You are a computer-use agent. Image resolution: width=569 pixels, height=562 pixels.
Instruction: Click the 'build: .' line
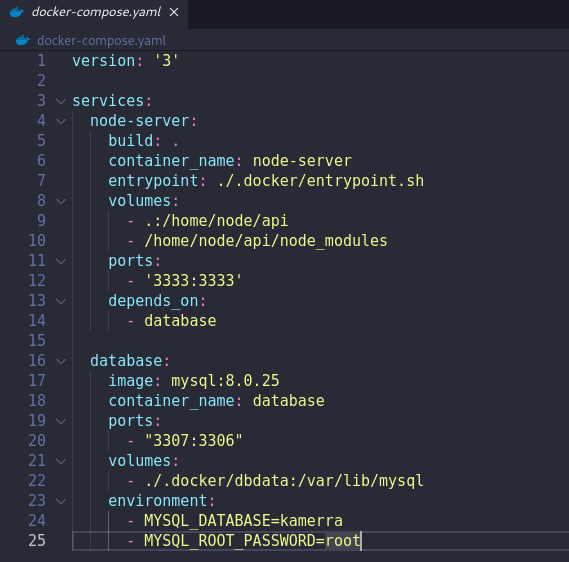tap(144, 141)
